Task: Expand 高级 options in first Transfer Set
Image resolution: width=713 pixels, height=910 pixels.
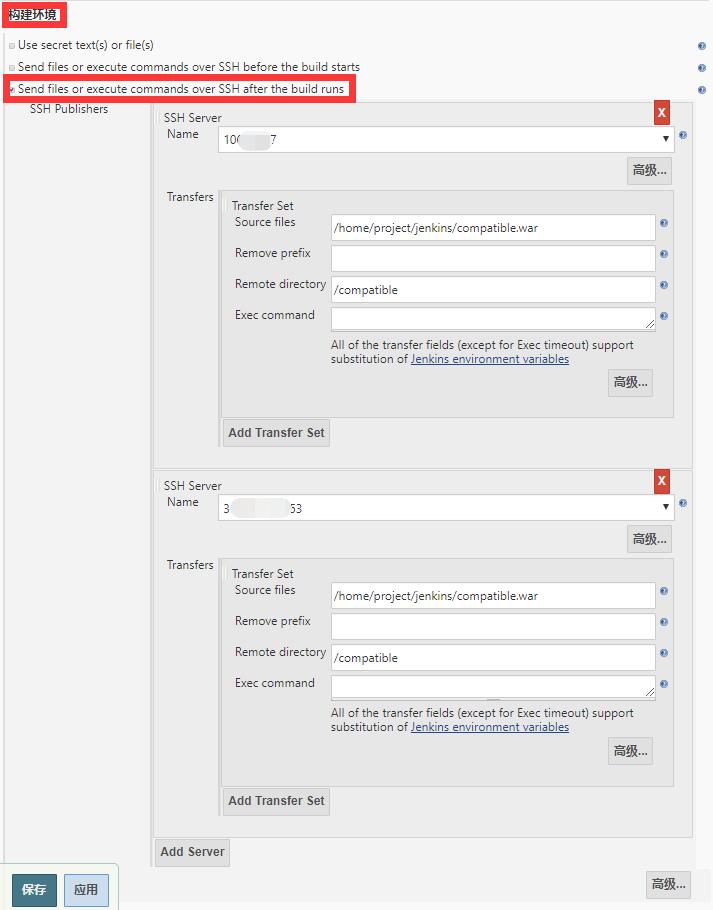Action: pos(630,382)
